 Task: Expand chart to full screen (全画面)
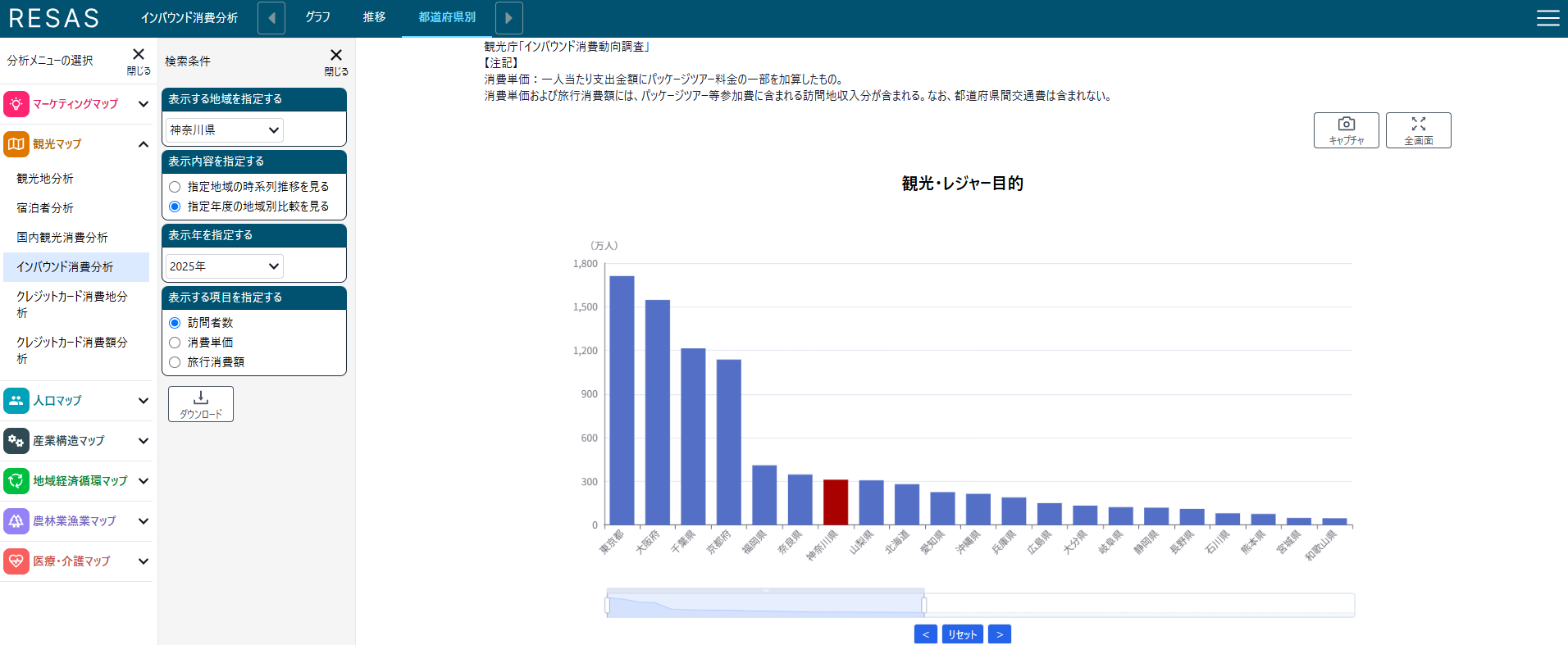click(x=1419, y=130)
